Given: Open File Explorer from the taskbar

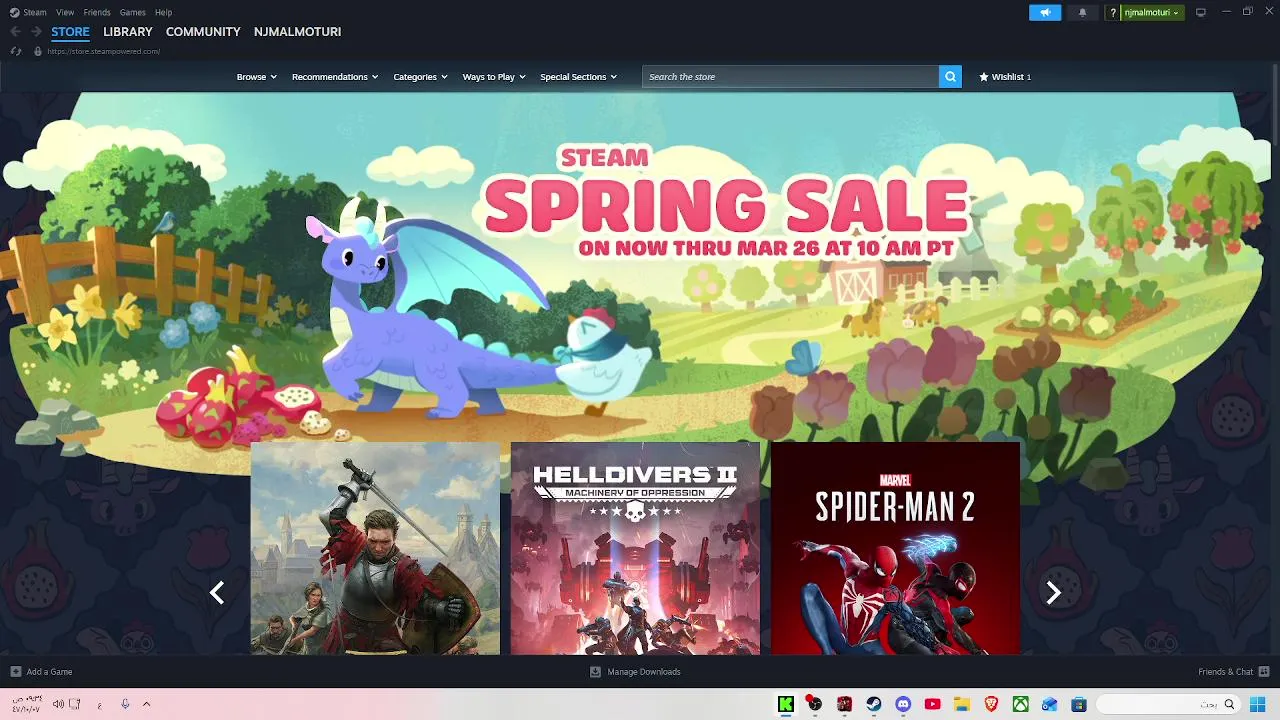Looking at the screenshot, I should [961, 704].
